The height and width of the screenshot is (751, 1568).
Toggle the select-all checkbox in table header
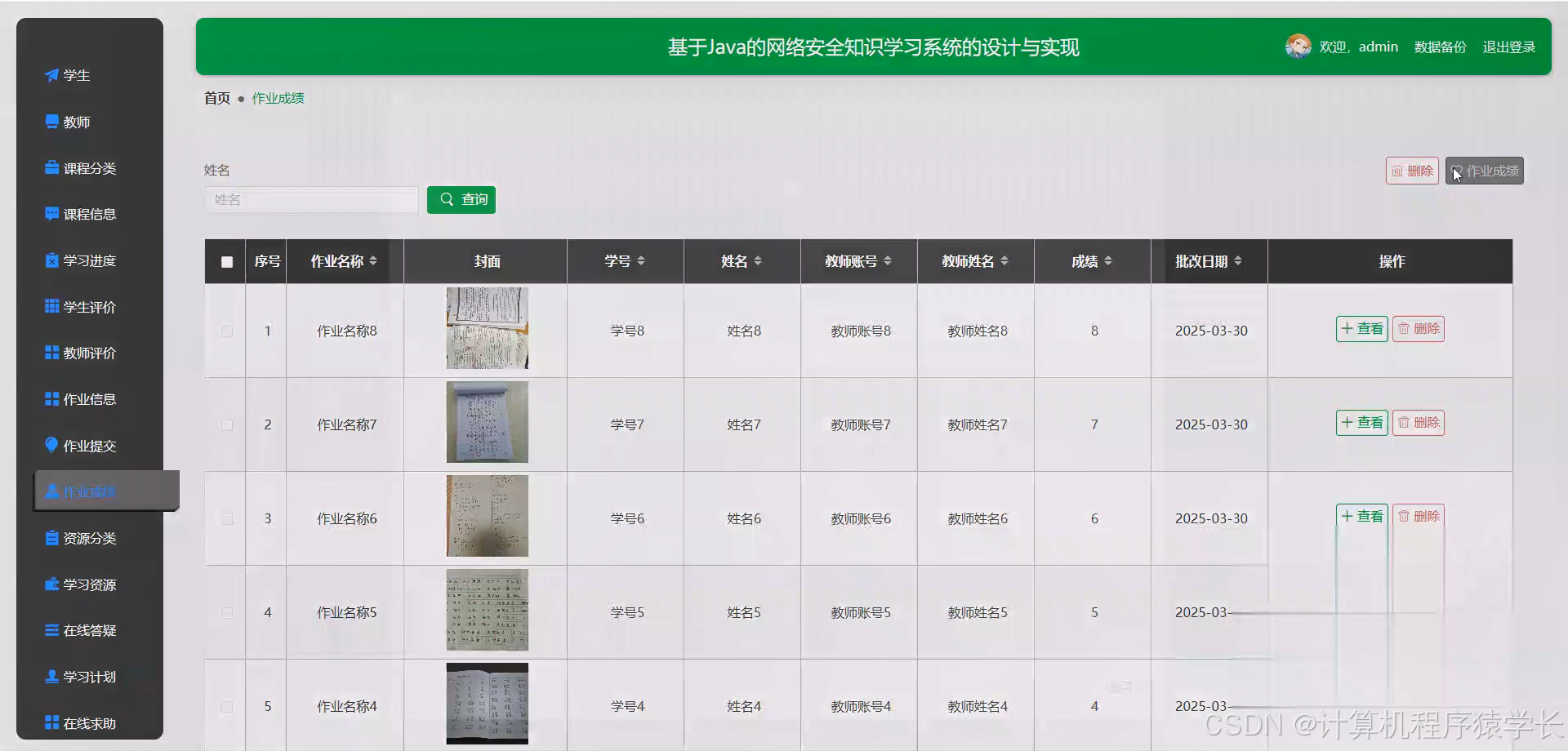click(x=225, y=261)
